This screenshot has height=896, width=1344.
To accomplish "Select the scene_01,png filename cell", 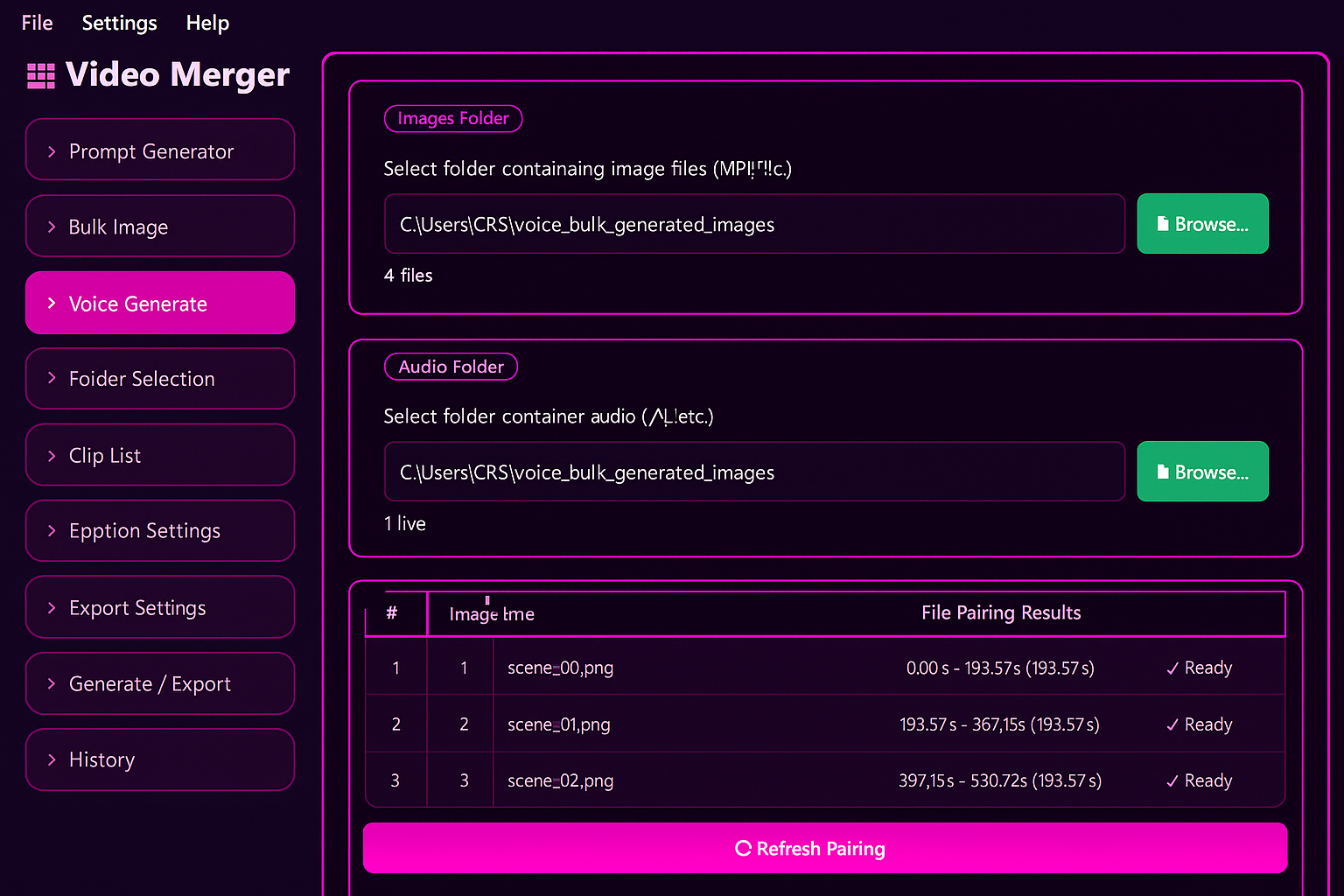I will point(559,724).
